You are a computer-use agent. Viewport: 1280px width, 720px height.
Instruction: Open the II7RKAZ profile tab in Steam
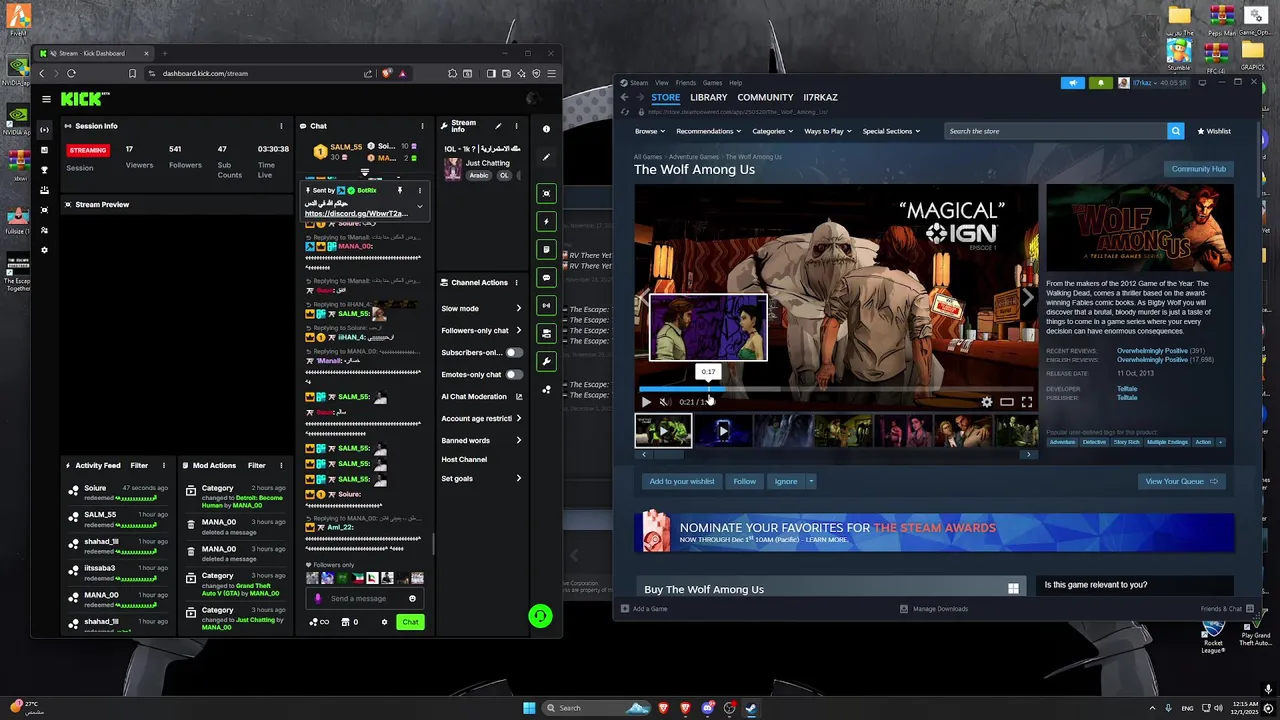click(x=820, y=97)
